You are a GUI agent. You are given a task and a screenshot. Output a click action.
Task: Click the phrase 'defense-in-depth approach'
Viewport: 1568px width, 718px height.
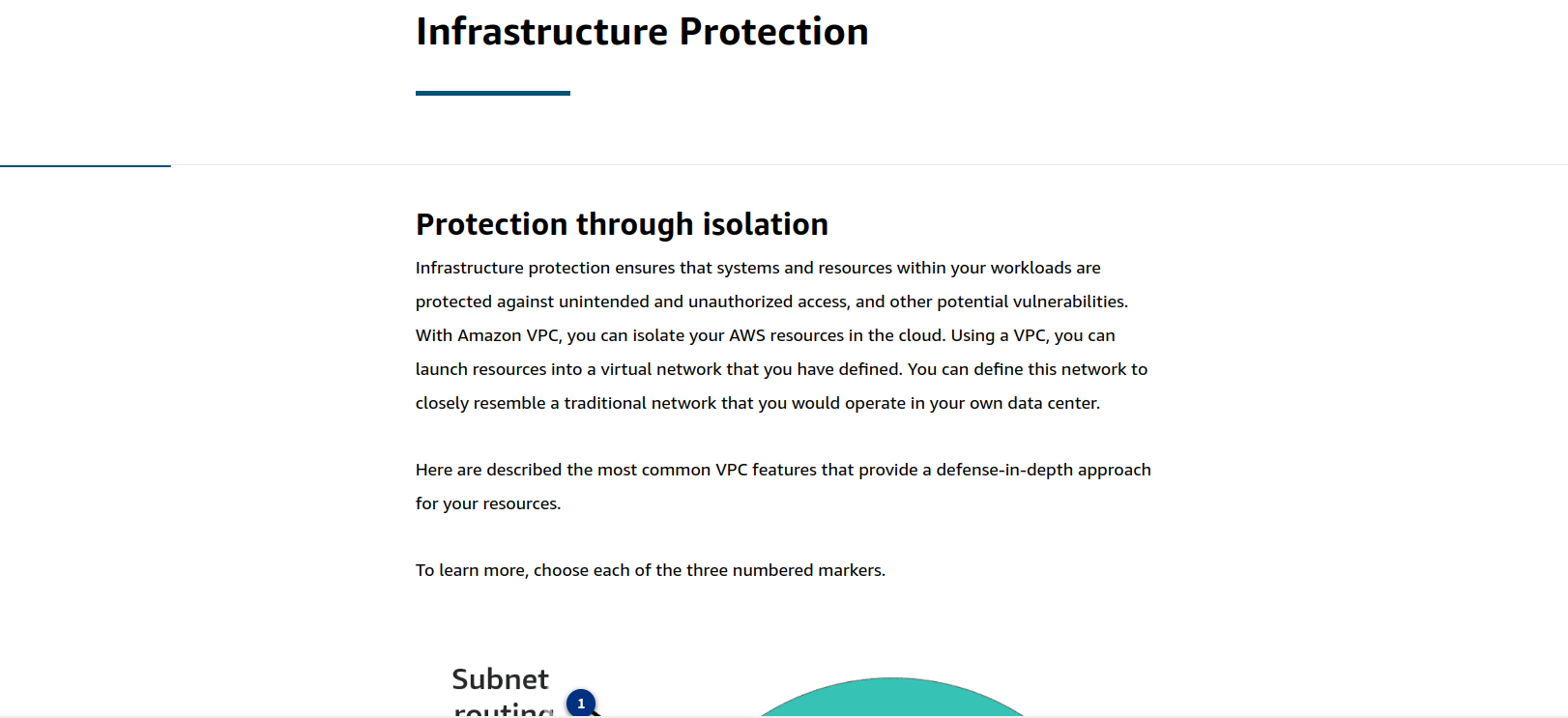[x=1043, y=470]
